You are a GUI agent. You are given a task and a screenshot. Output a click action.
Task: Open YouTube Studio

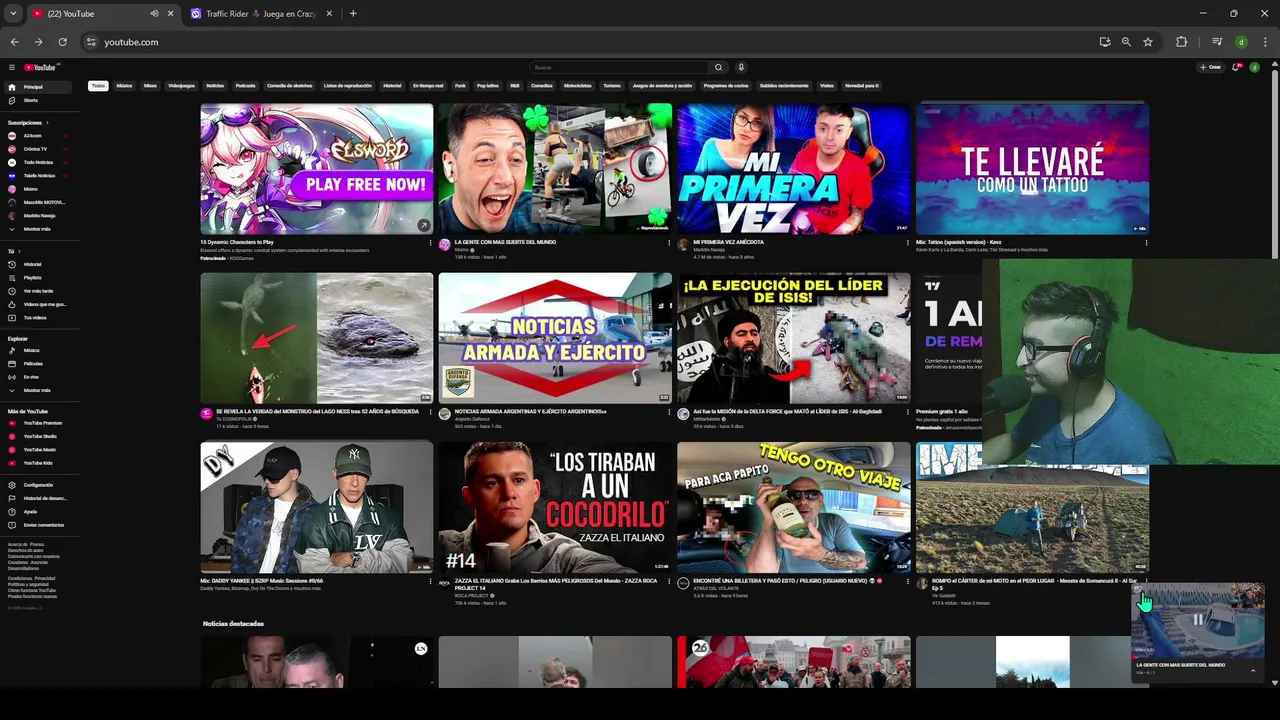(38, 436)
